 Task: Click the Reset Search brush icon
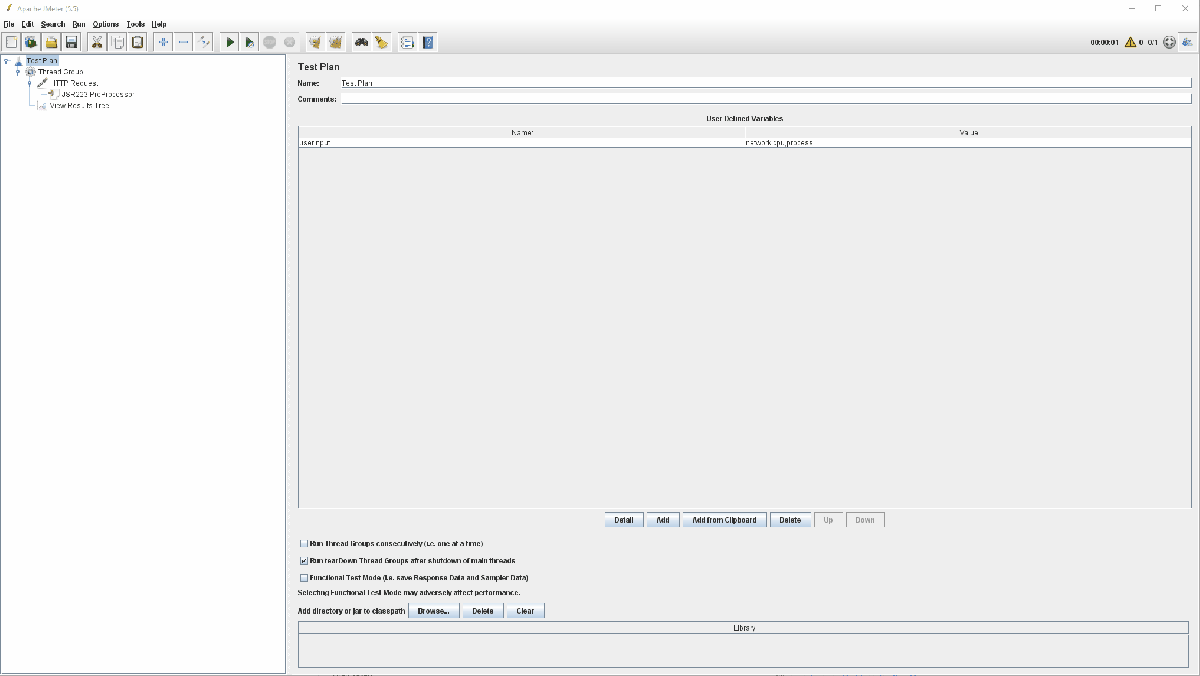coord(381,42)
